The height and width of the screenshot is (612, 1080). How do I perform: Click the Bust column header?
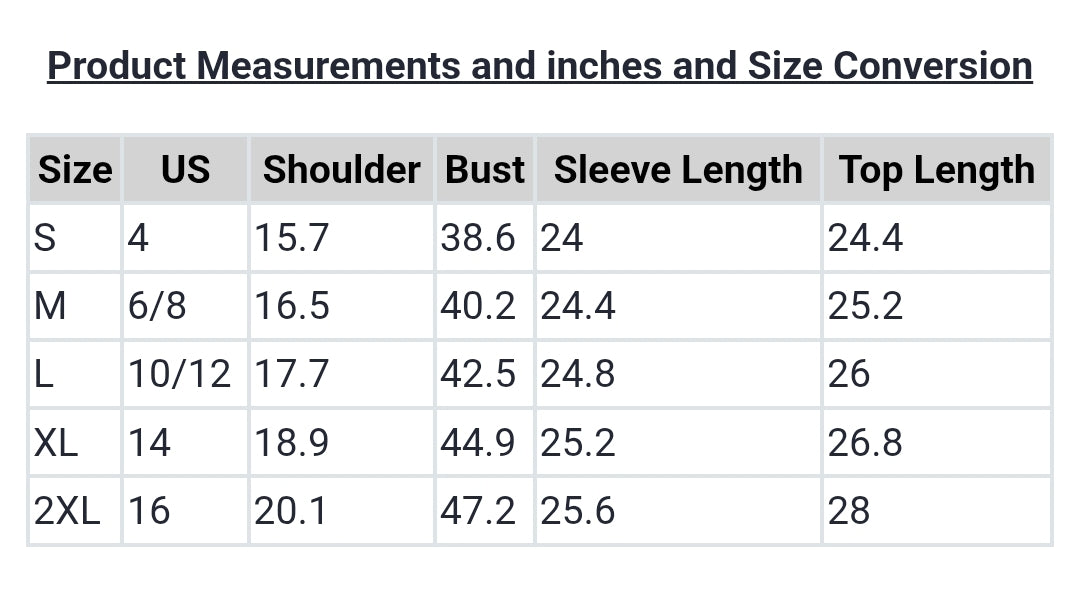485,170
